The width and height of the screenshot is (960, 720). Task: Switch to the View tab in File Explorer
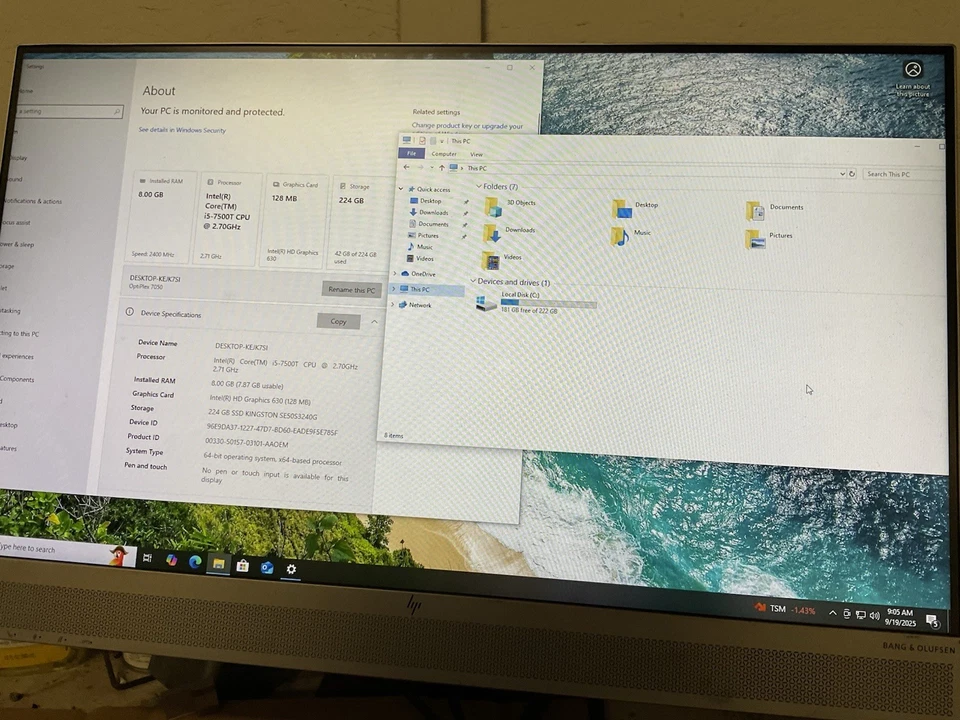point(477,154)
